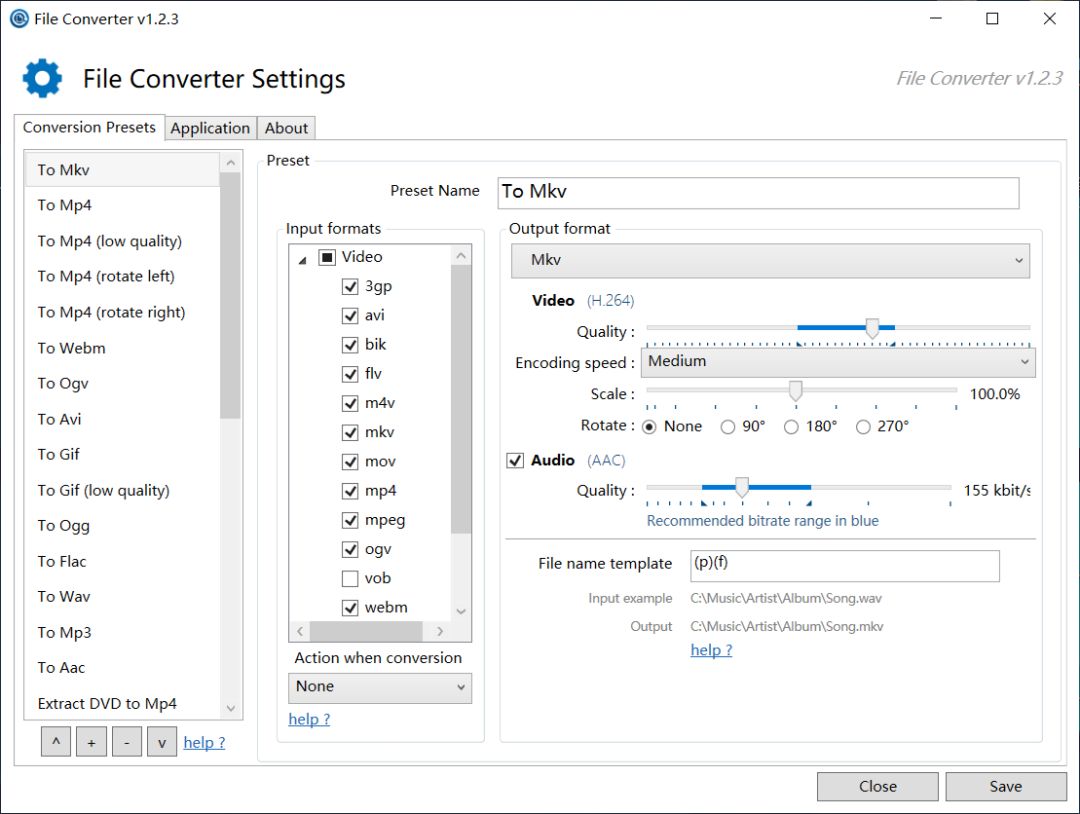This screenshot has width=1080, height=814.
Task: Click the video Quality slider handle
Action: (x=872, y=328)
